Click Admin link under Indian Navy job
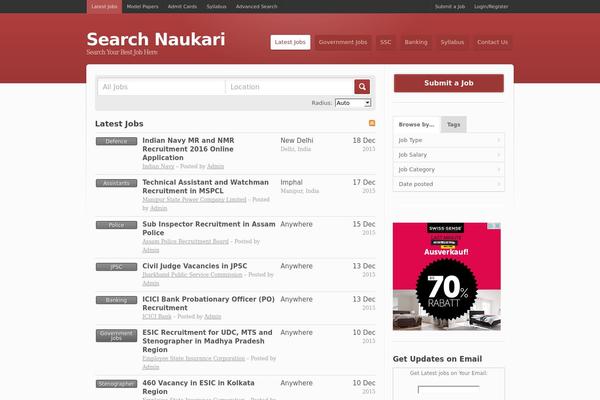Image resolution: width=600 pixels, height=400 pixels. pyautogui.click(x=215, y=166)
